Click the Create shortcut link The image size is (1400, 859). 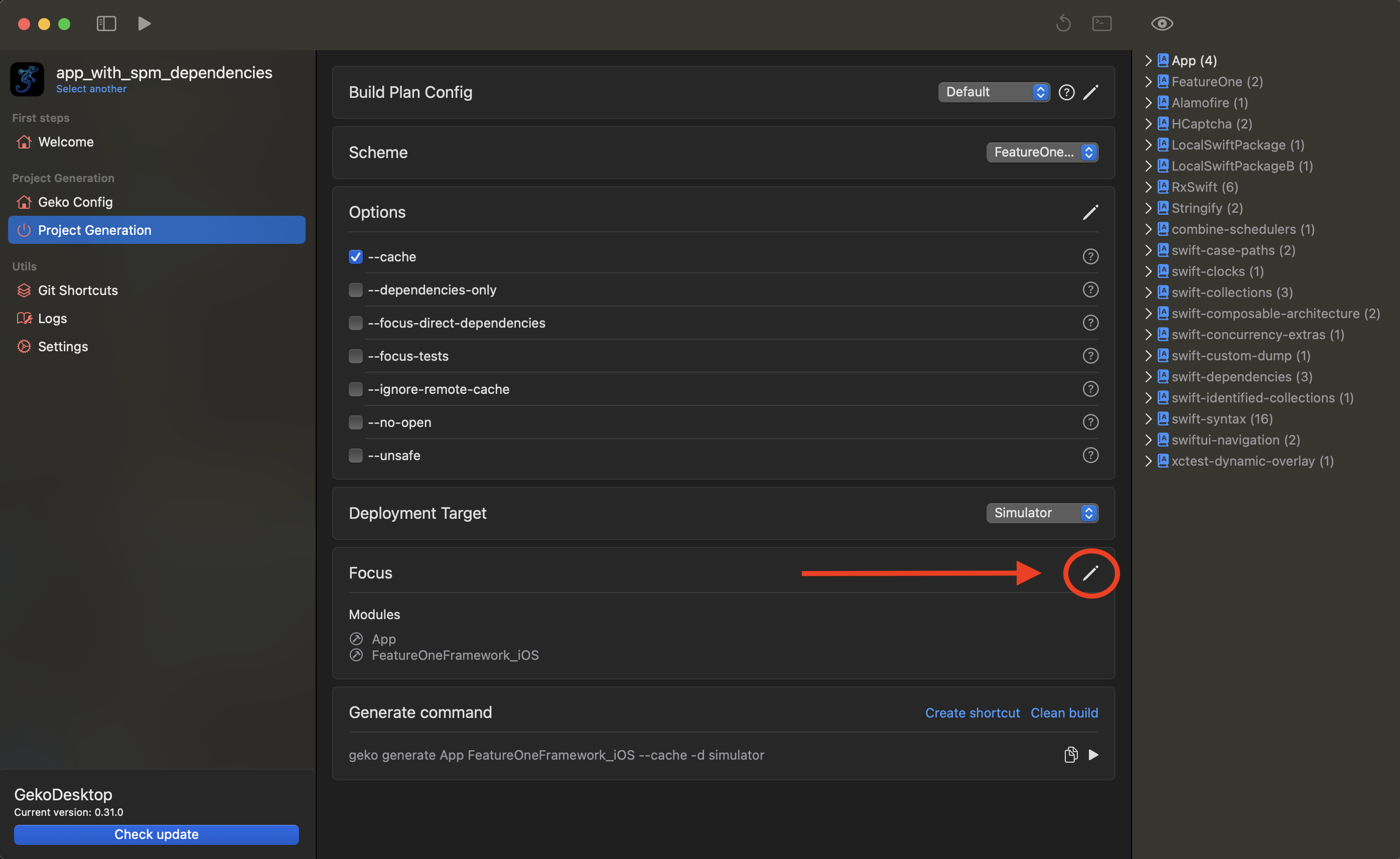click(971, 712)
